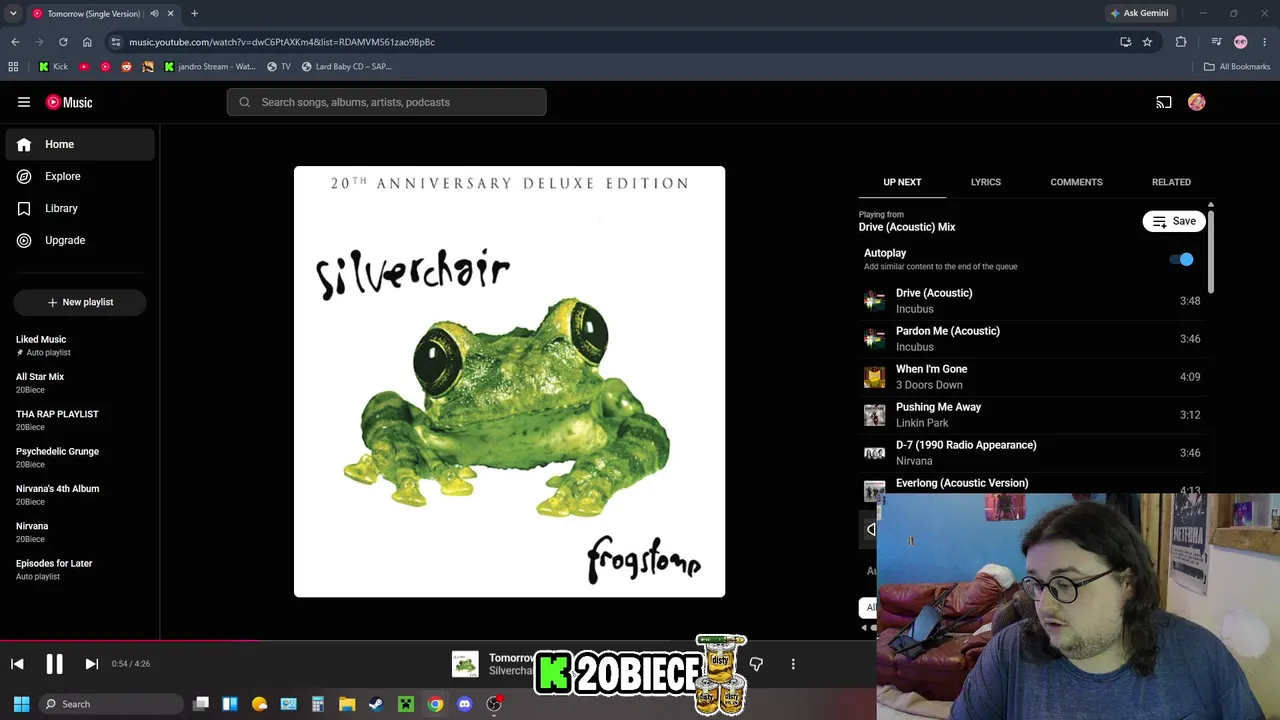
Task: Open the Explore section
Action: (80, 176)
